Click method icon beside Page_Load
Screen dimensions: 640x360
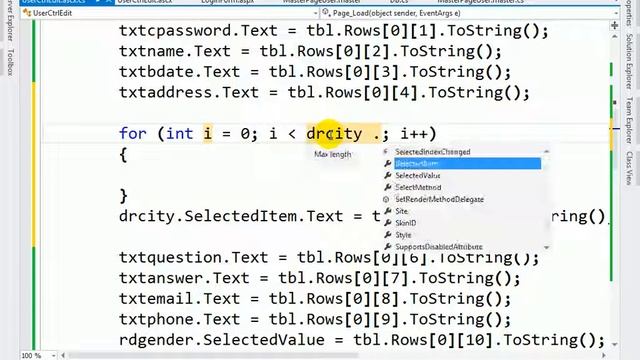point(326,13)
